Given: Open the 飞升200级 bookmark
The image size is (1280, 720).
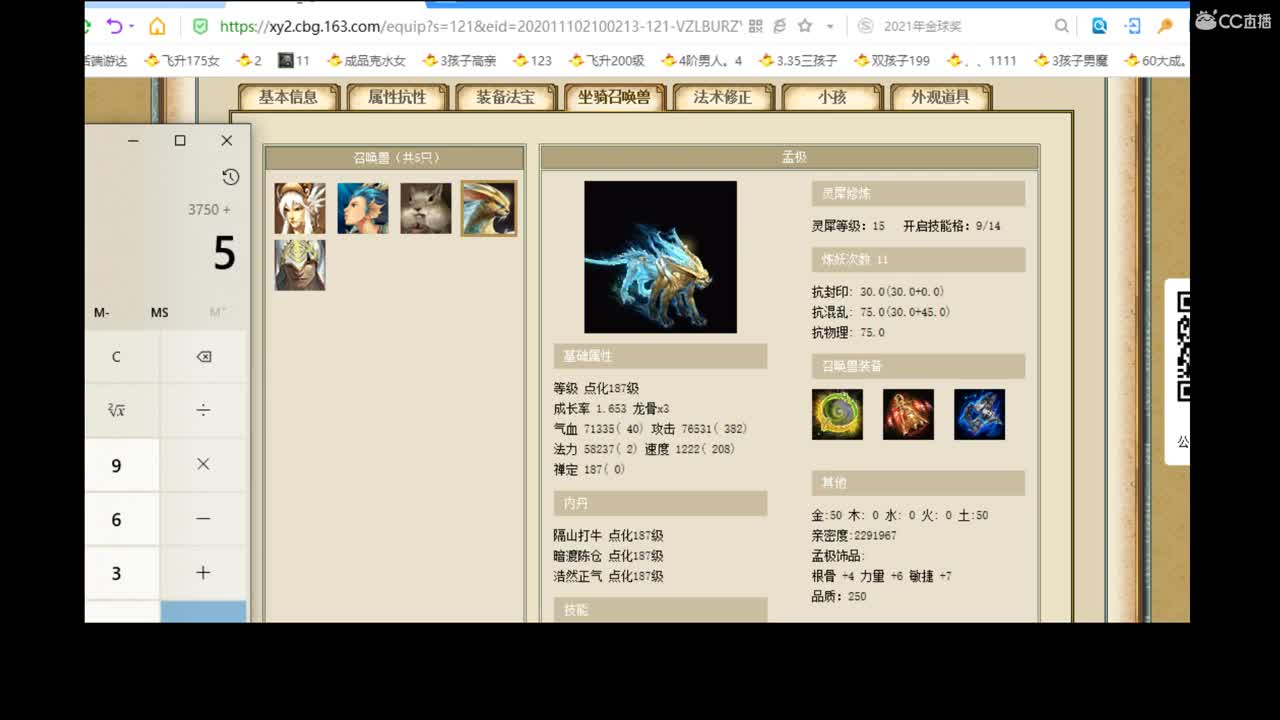Looking at the screenshot, I should tap(606, 60).
